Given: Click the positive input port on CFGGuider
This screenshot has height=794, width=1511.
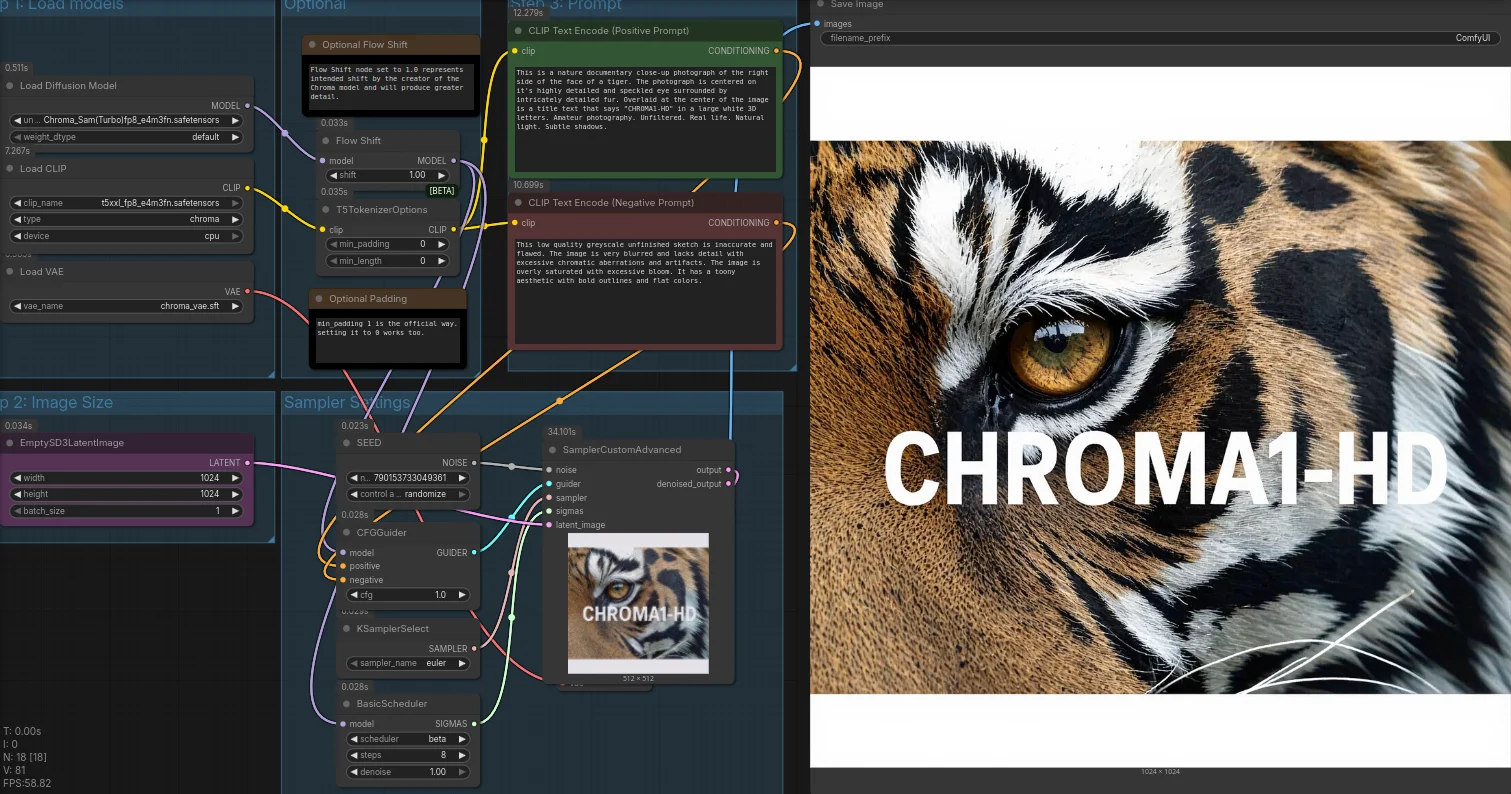Looking at the screenshot, I should (x=343, y=566).
